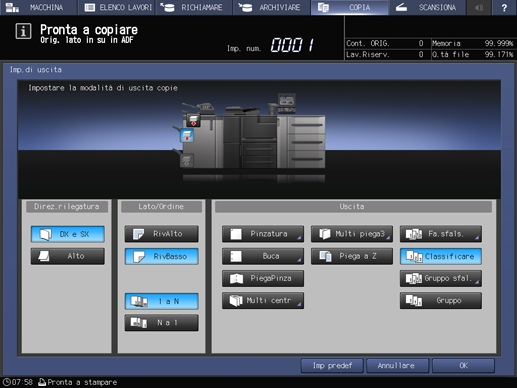This screenshot has height=388, width=517.
Task: Switch to SCANSIONA tab
Action: click(427, 7)
